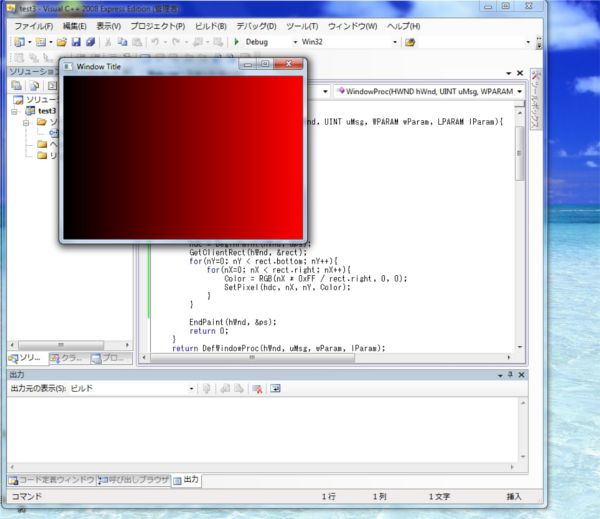Switch to the ソリ... Solution Explorer tab
Image resolution: width=600 pixels, height=519 pixels.
(x=28, y=358)
